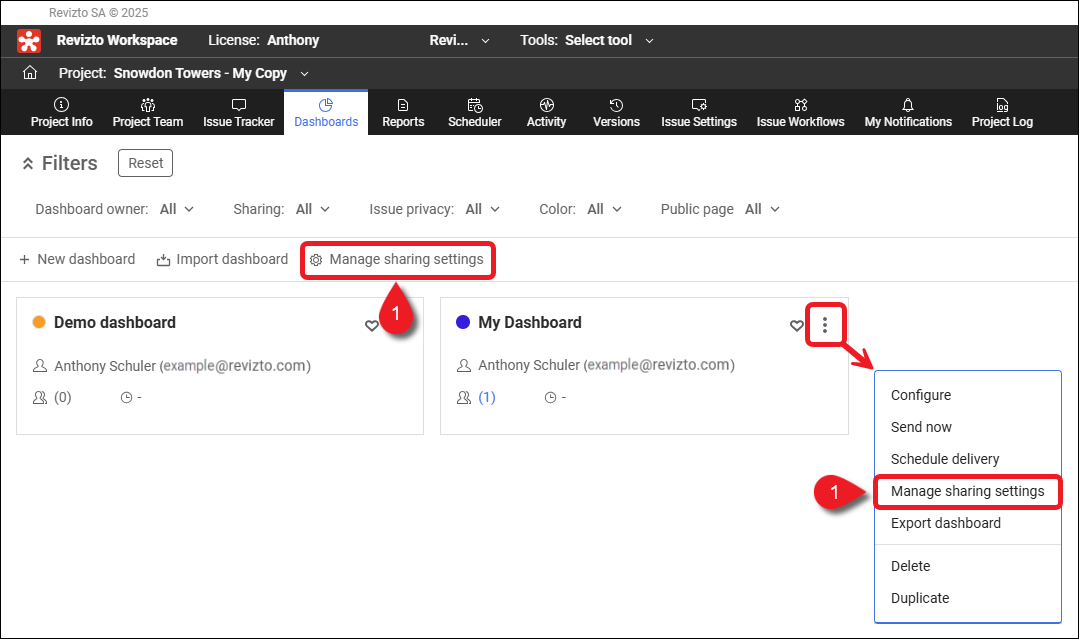Open My Notifications bell

907,113
